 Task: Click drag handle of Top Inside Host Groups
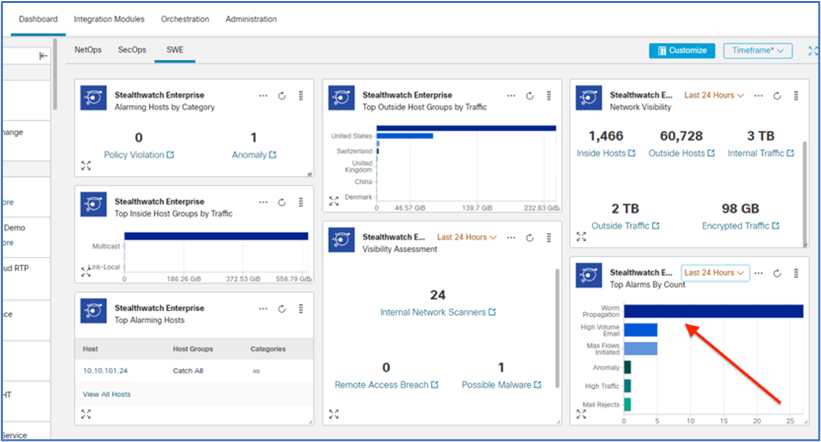tap(301, 202)
